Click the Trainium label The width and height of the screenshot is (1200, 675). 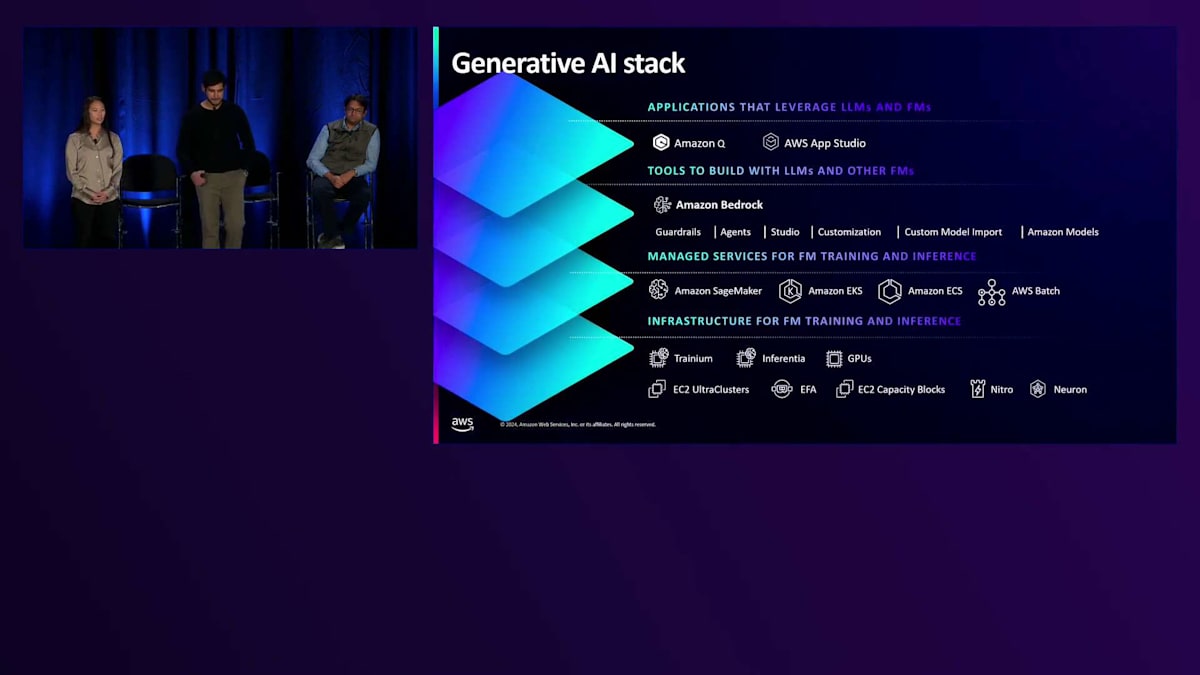click(693, 358)
